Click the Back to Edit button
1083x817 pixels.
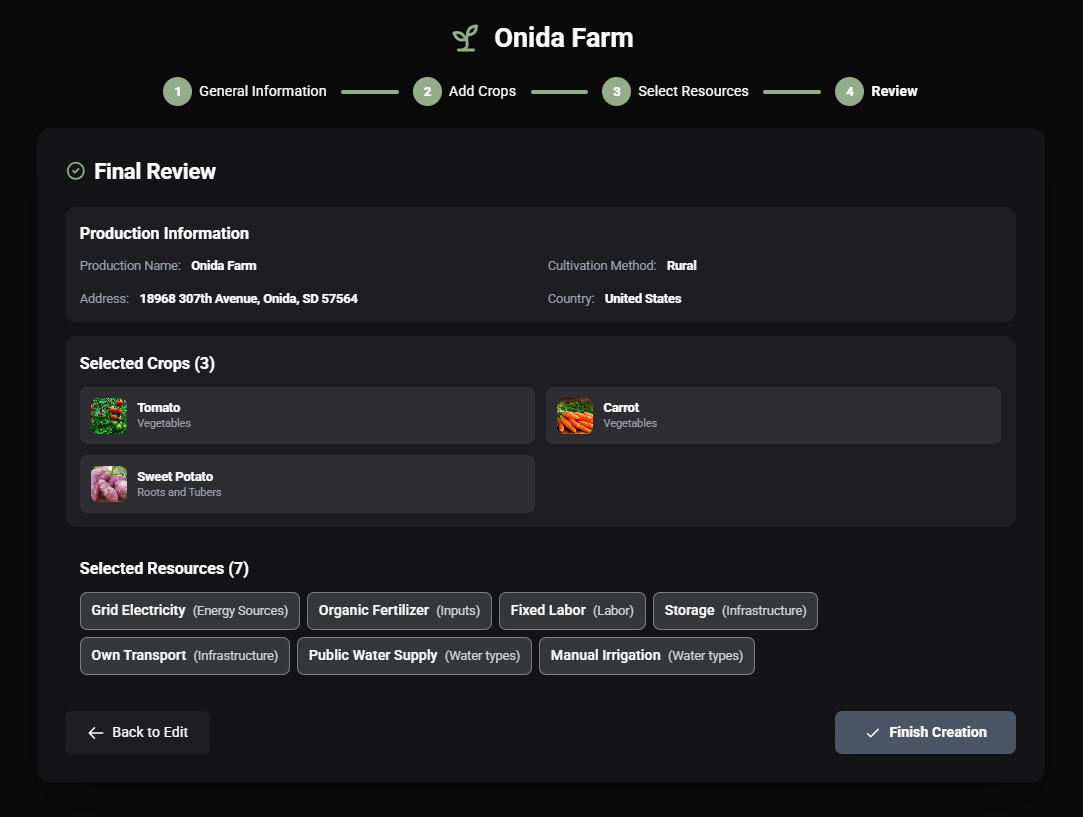pyautogui.click(x=137, y=732)
